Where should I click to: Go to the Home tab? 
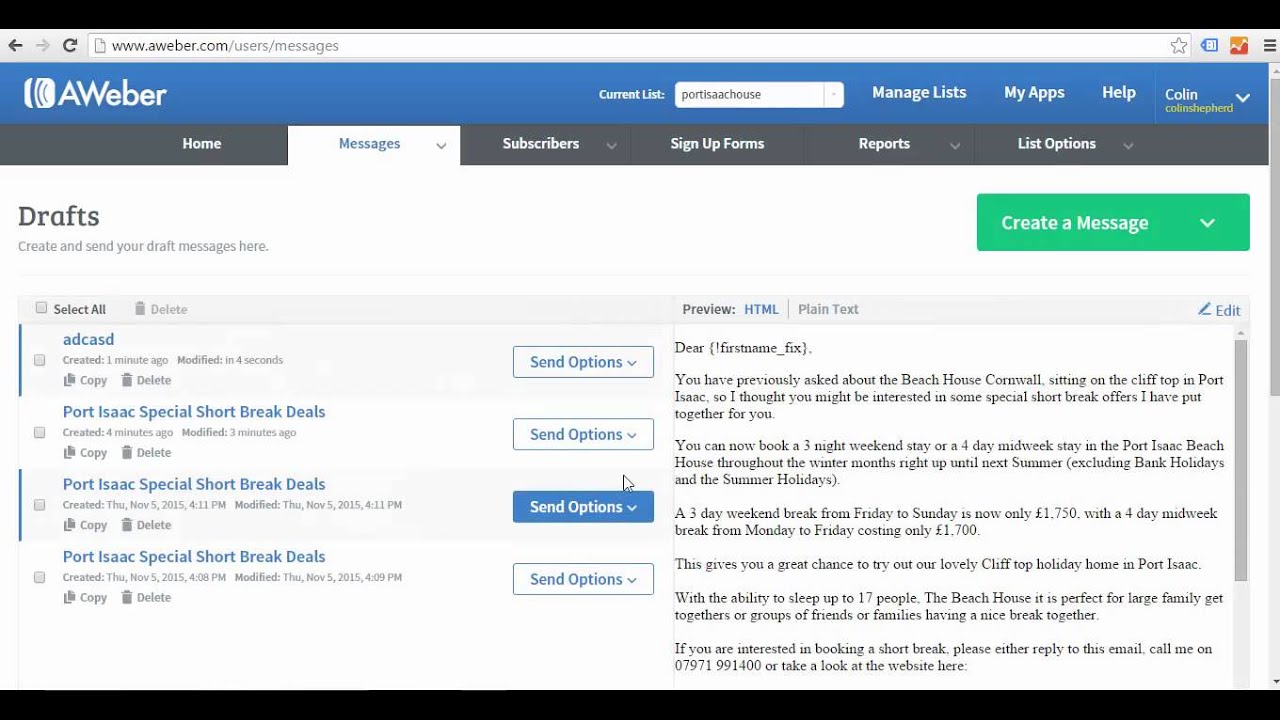(x=201, y=144)
